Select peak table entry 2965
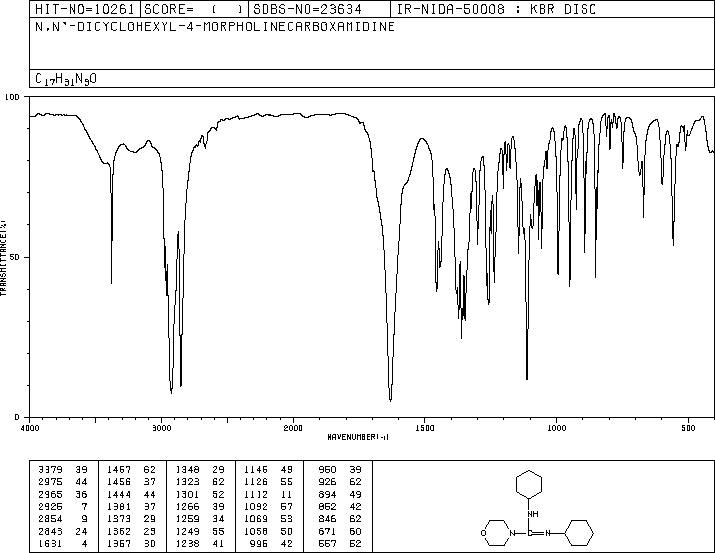The image size is (715, 553). [x=50, y=494]
